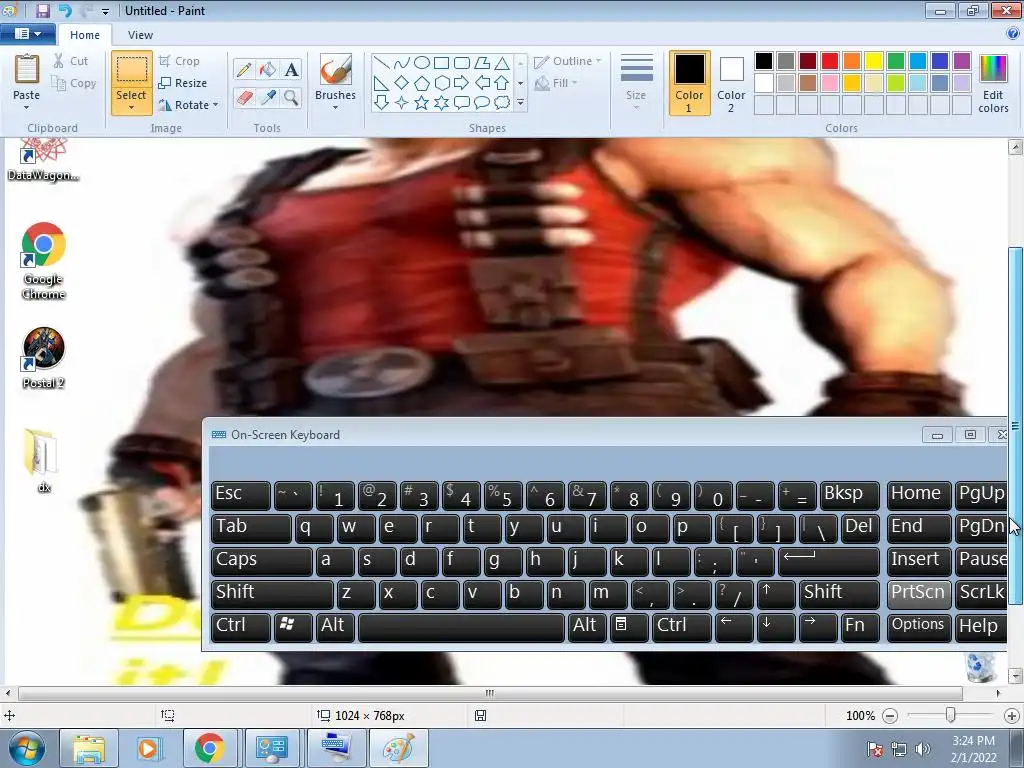Viewport: 1024px width, 768px height.
Task: Choose the Oval shape
Action: (x=422, y=63)
